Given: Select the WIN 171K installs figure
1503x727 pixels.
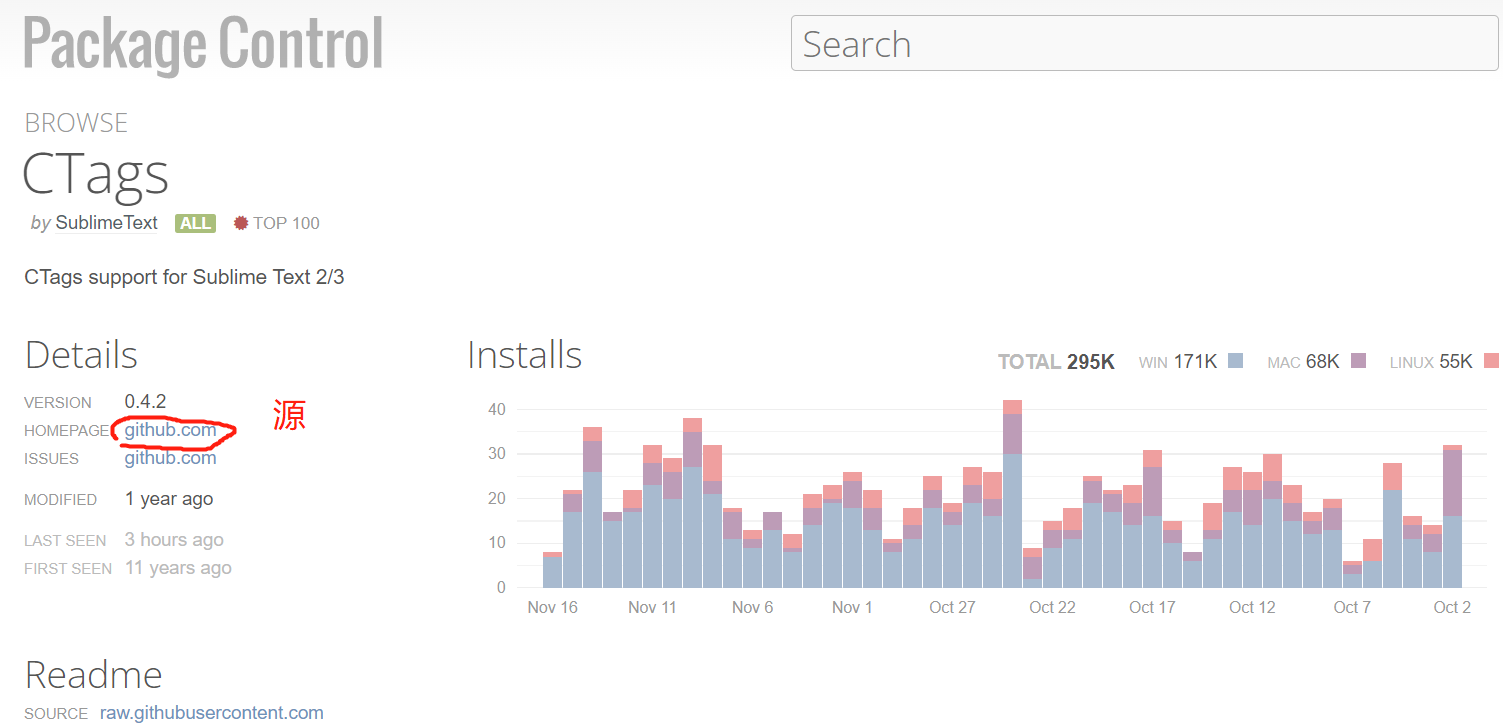Looking at the screenshot, I should tap(1177, 362).
